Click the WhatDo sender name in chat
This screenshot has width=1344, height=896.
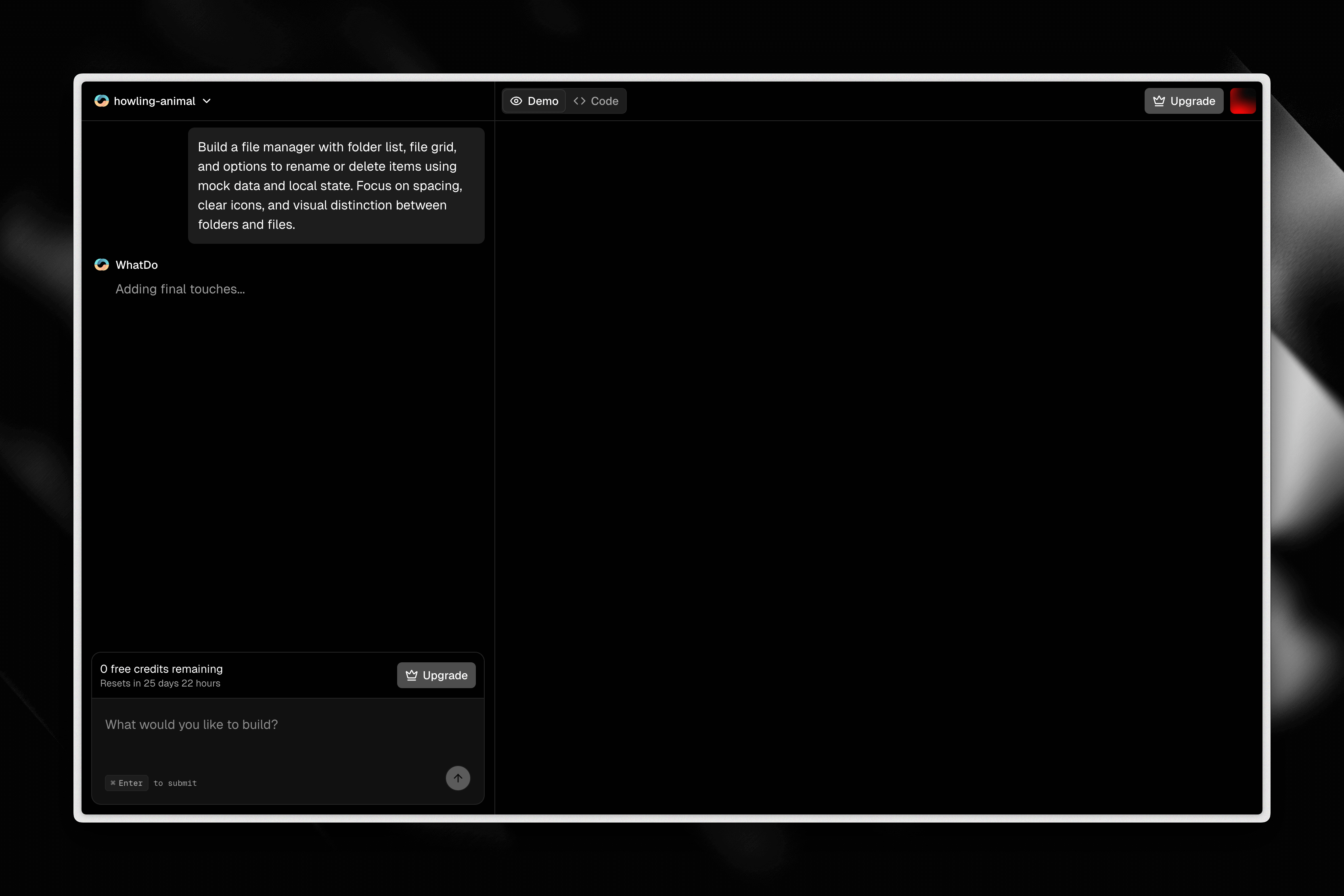(136, 265)
